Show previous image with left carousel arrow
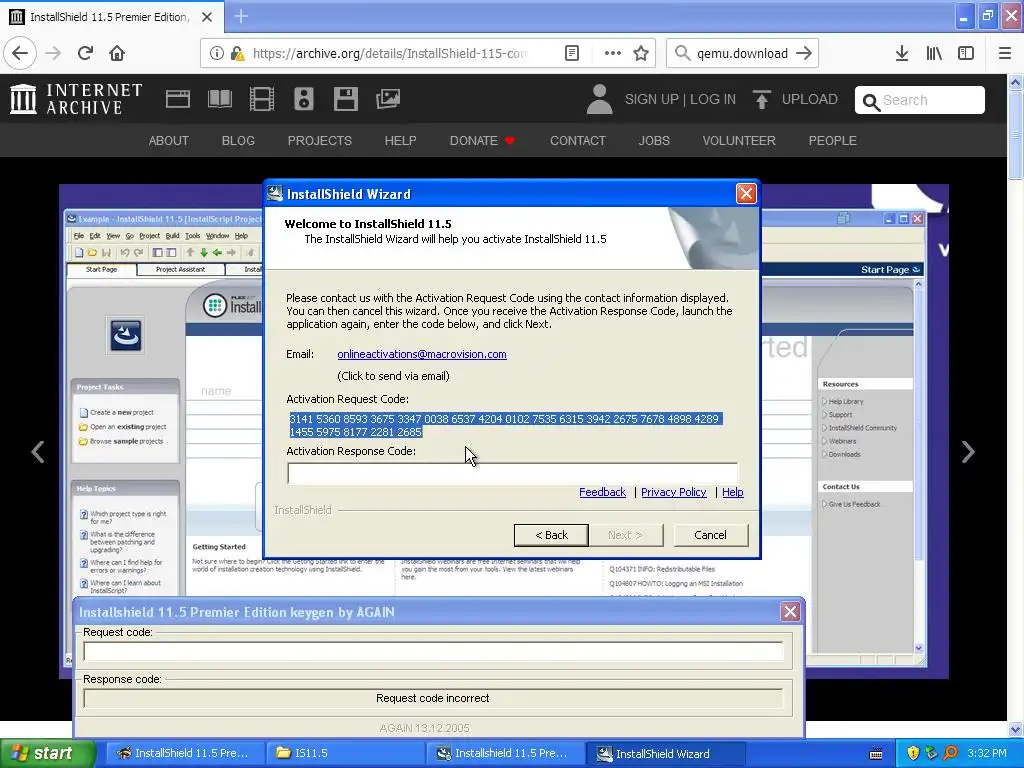This screenshot has height=768, width=1024. (38, 452)
